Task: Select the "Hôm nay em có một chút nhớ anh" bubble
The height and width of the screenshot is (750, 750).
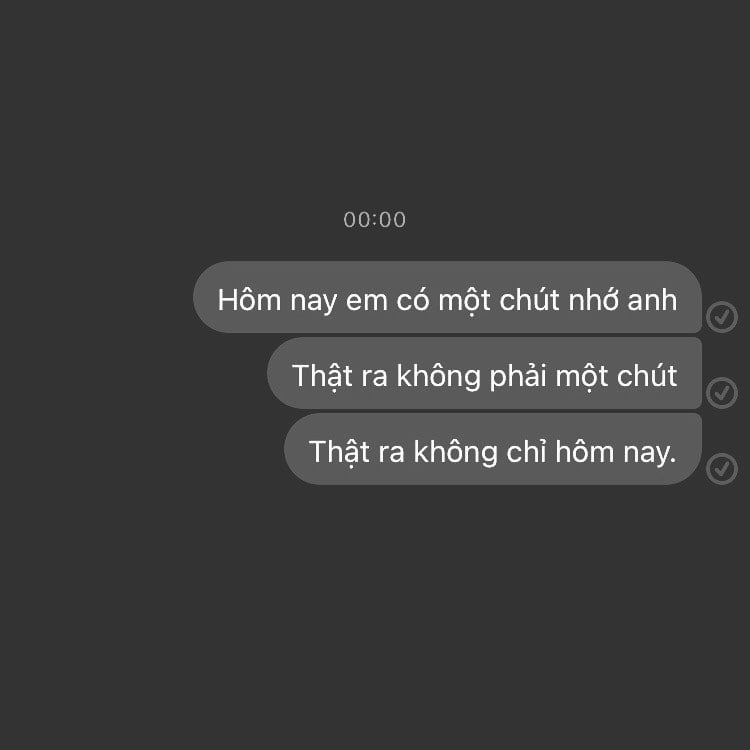Action: [x=447, y=297]
